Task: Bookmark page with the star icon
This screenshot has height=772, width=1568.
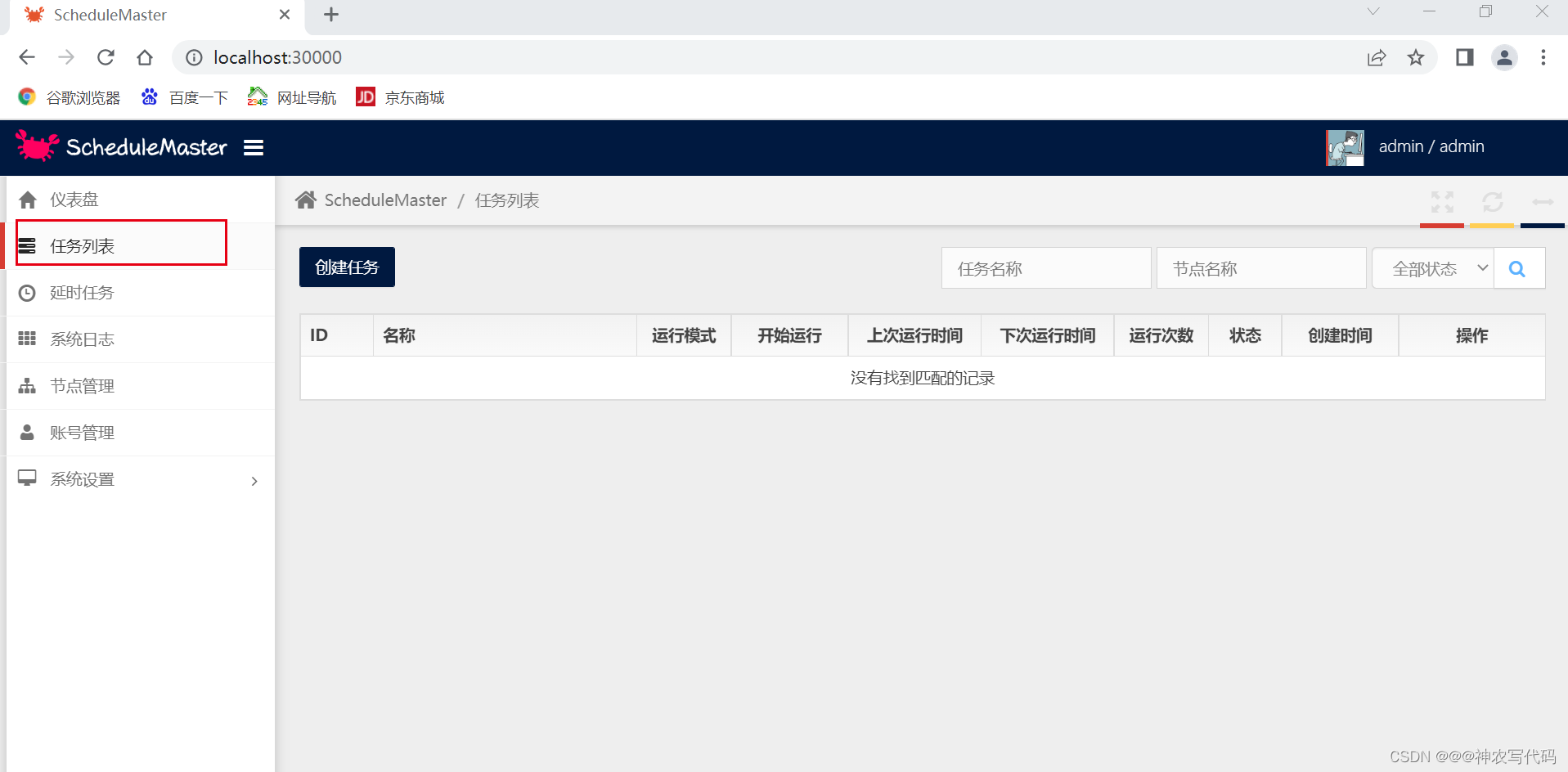Action: click(1416, 57)
